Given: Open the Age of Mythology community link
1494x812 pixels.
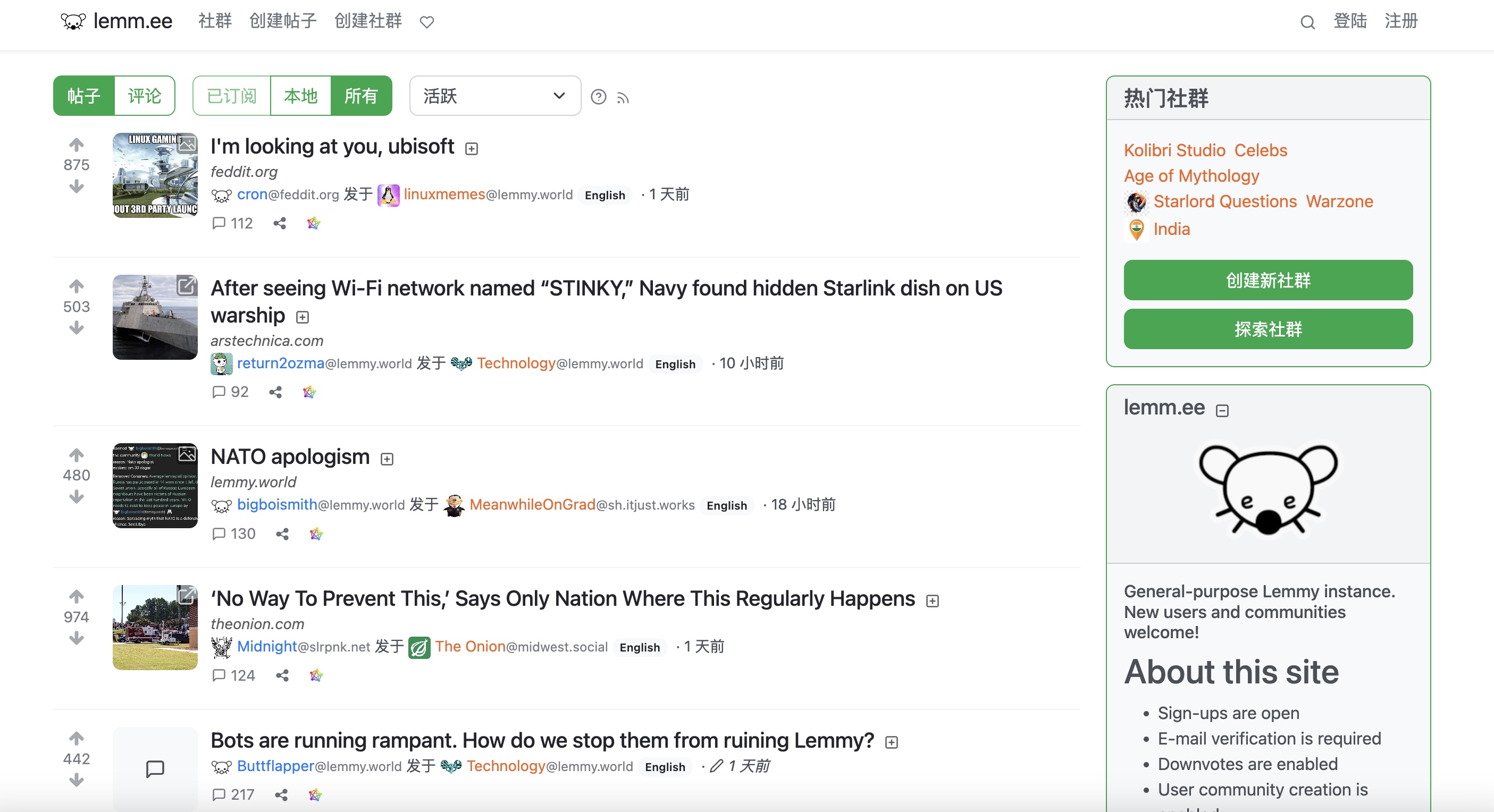Looking at the screenshot, I should 1191,175.
